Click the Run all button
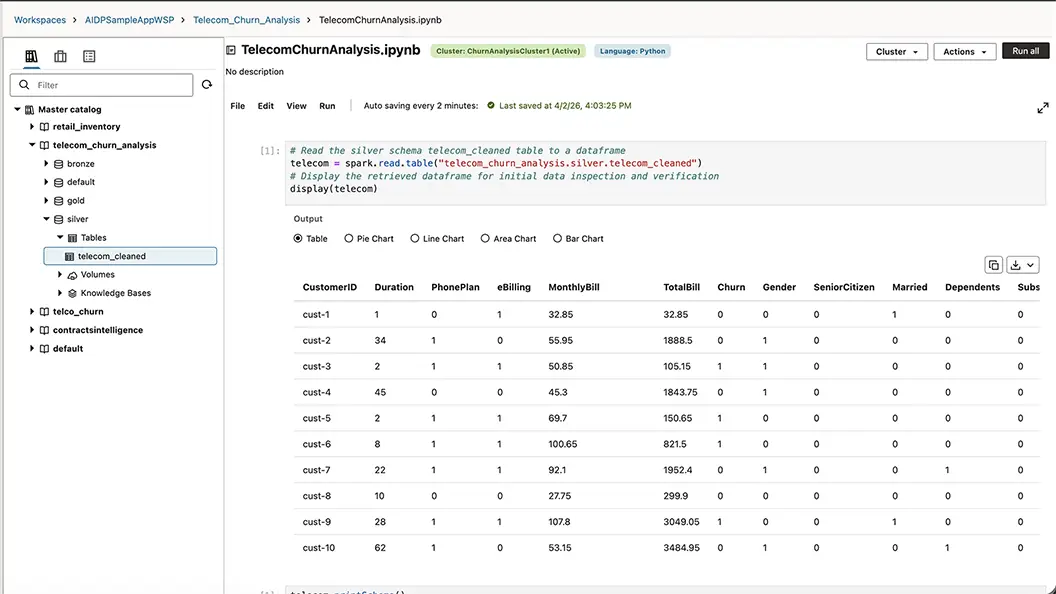Viewport: 1056px width, 594px height. tap(1025, 51)
